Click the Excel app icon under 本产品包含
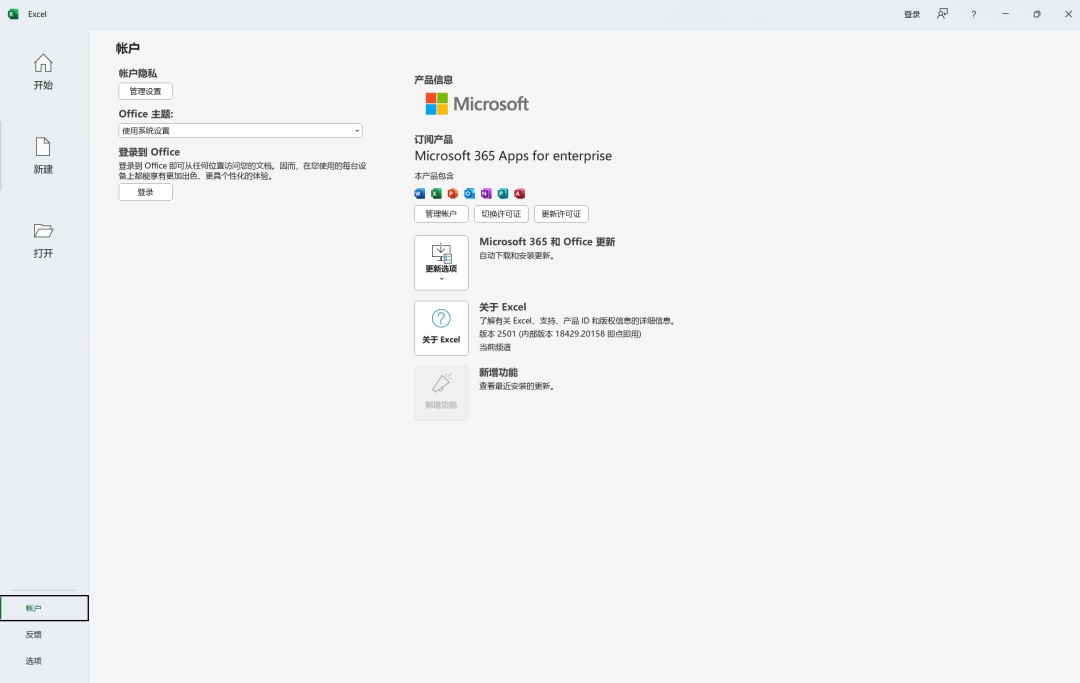The width and height of the screenshot is (1080, 683). click(x=436, y=193)
